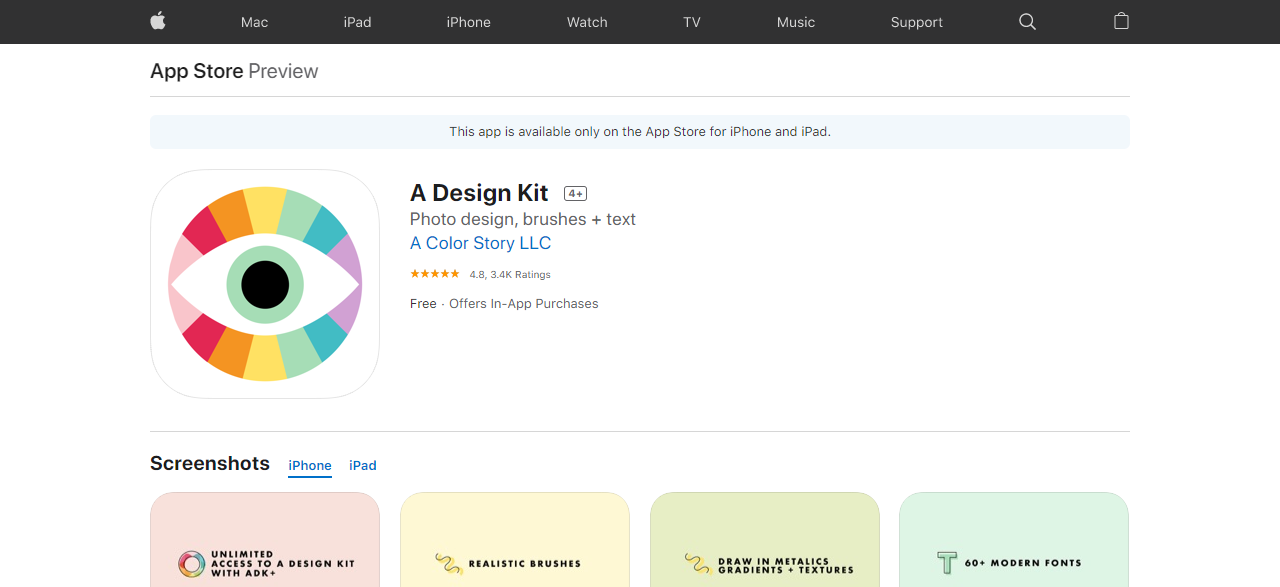Screen dimensions: 1280x587
Task: Click the green T fonts icon
Action: click(946, 563)
